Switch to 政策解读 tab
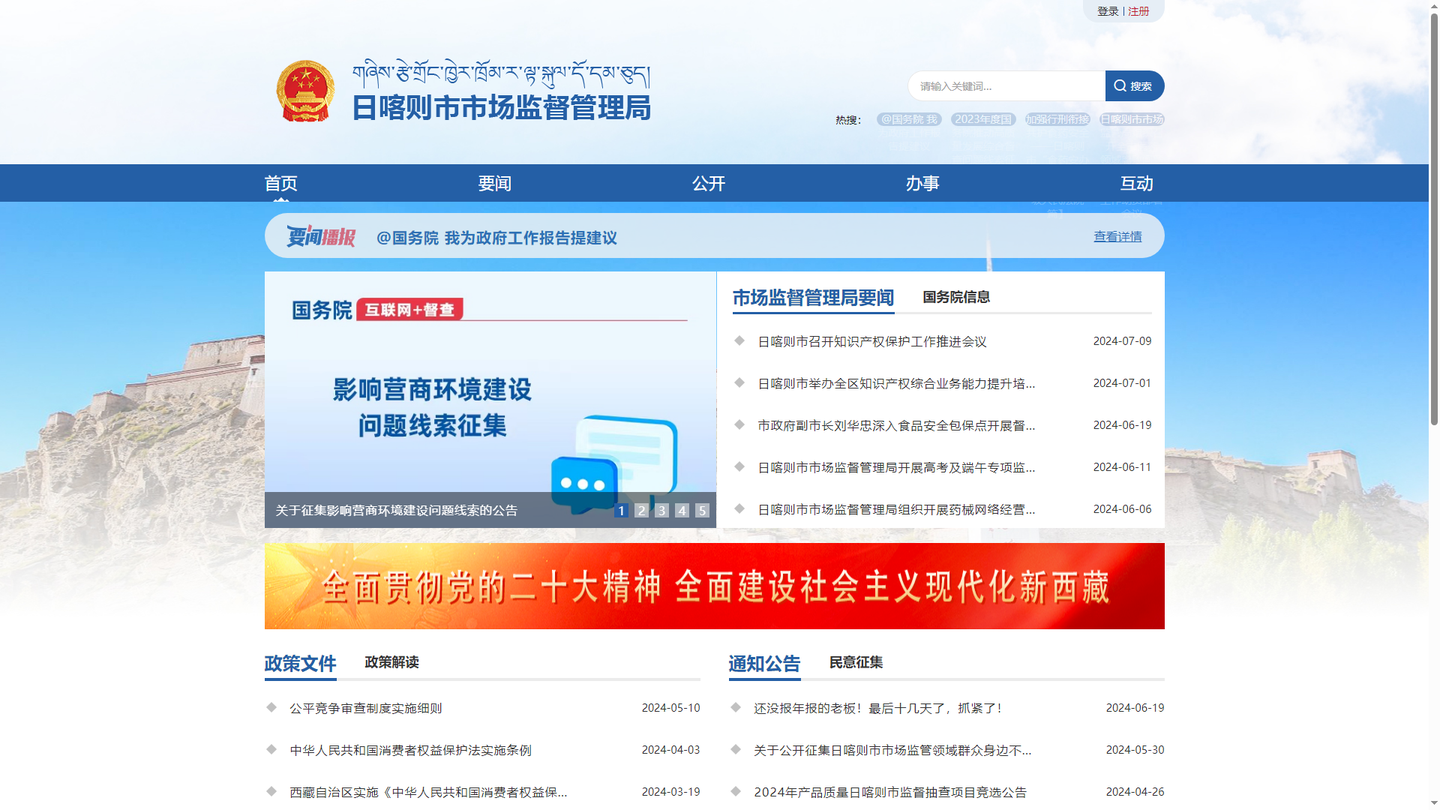1440x810 pixels. (x=392, y=662)
